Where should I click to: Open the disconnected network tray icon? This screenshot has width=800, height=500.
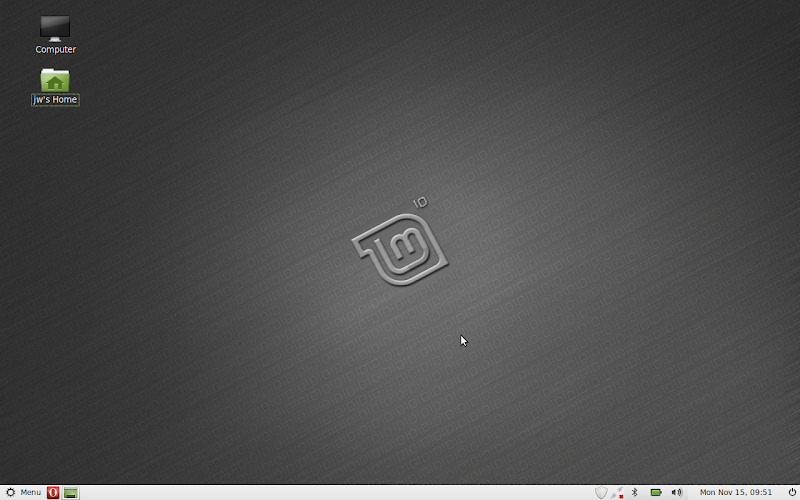point(617,492)
